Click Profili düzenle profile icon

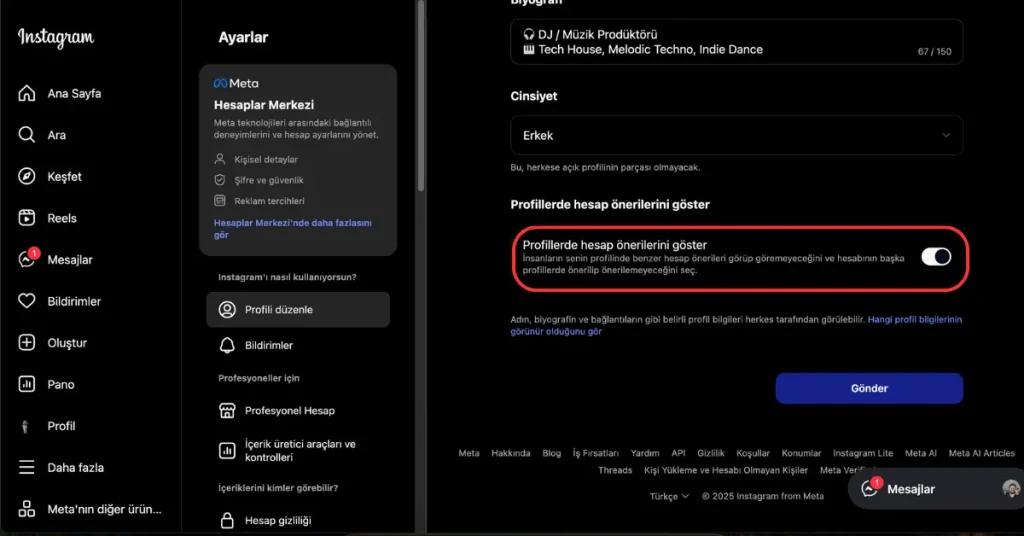(227, 309)
